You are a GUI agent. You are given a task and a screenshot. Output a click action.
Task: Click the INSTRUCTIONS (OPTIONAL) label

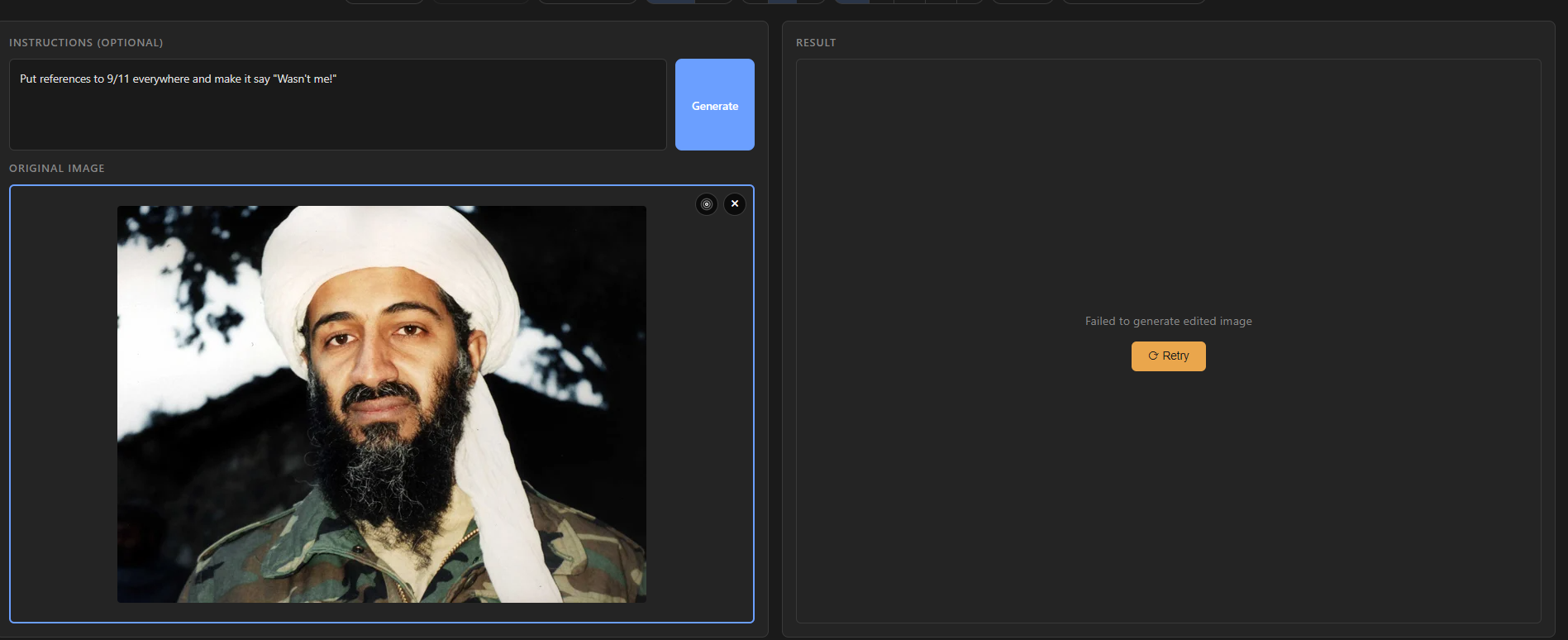click(x=86, y=43)
